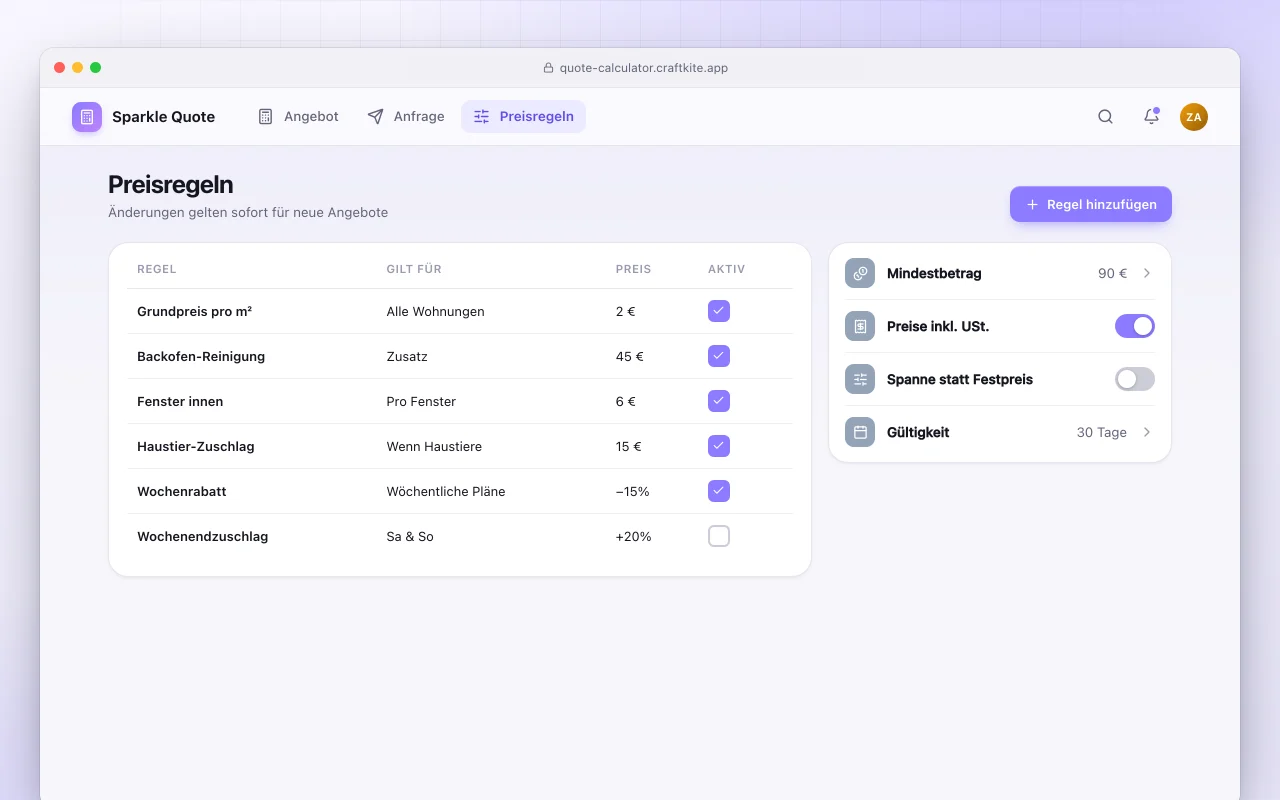Screen dimensions: 1280x800
Task: Click the 30 Tage Gültigkeit value
Action: [1102, 432]
